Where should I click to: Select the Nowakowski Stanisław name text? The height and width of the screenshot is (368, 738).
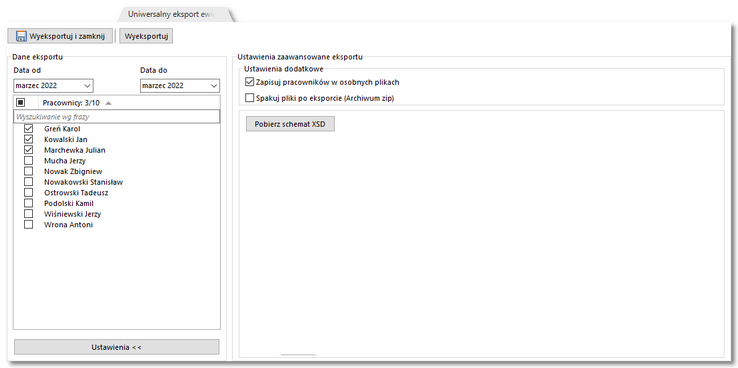[83, 182]
